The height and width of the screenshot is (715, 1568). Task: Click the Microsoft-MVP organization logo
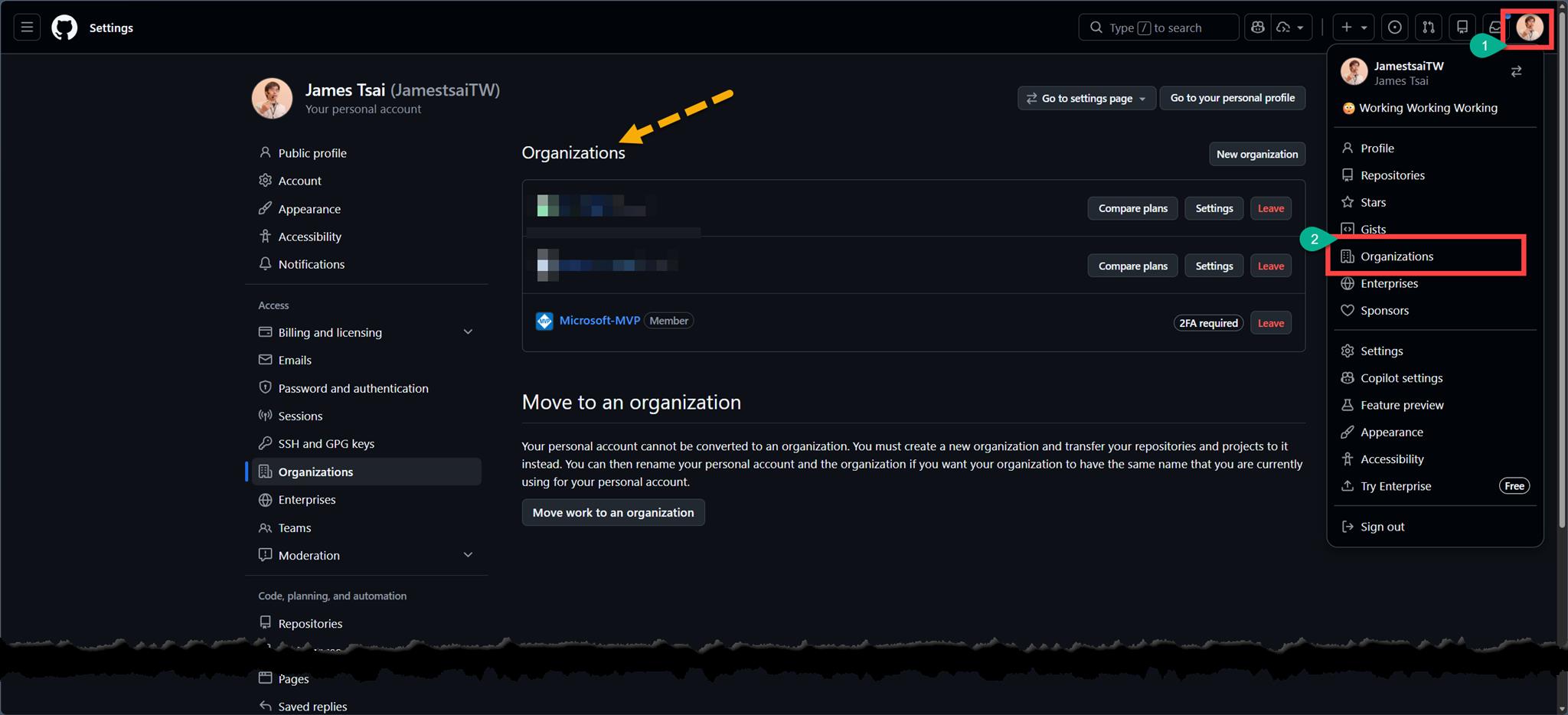(x=544, y=322)
